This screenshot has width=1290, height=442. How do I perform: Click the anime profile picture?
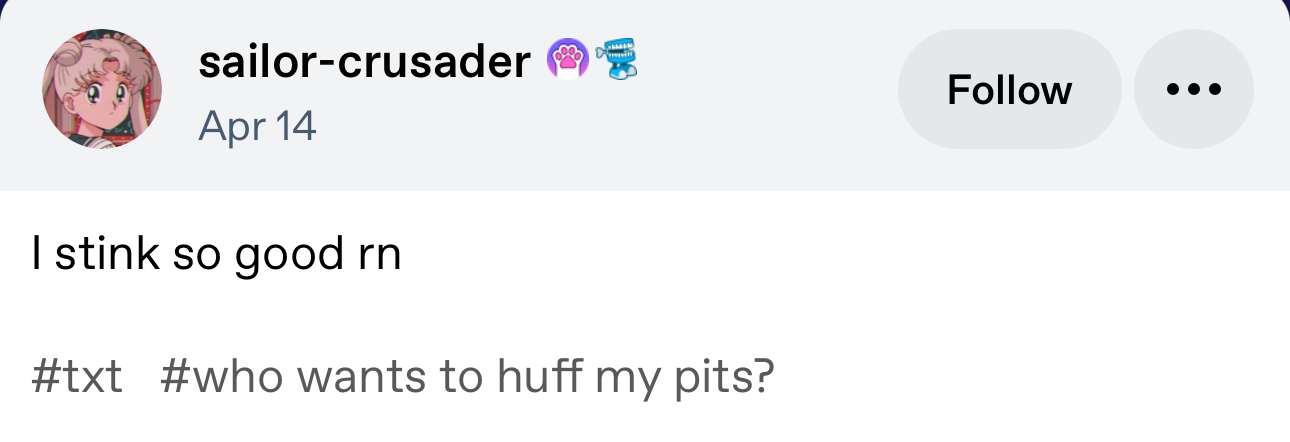click(102, 89)
